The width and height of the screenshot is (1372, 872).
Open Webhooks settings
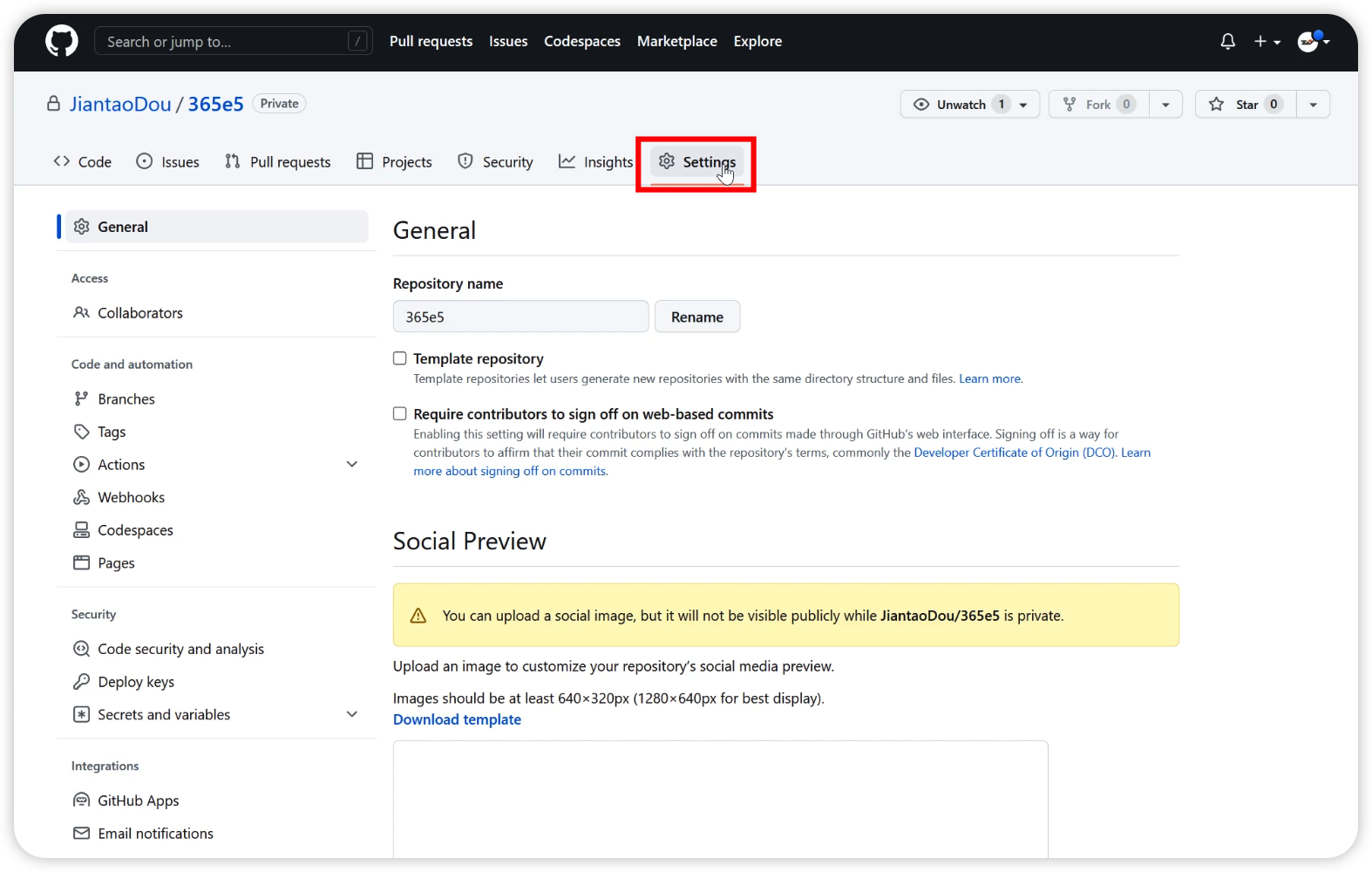[x=216, y=497]
